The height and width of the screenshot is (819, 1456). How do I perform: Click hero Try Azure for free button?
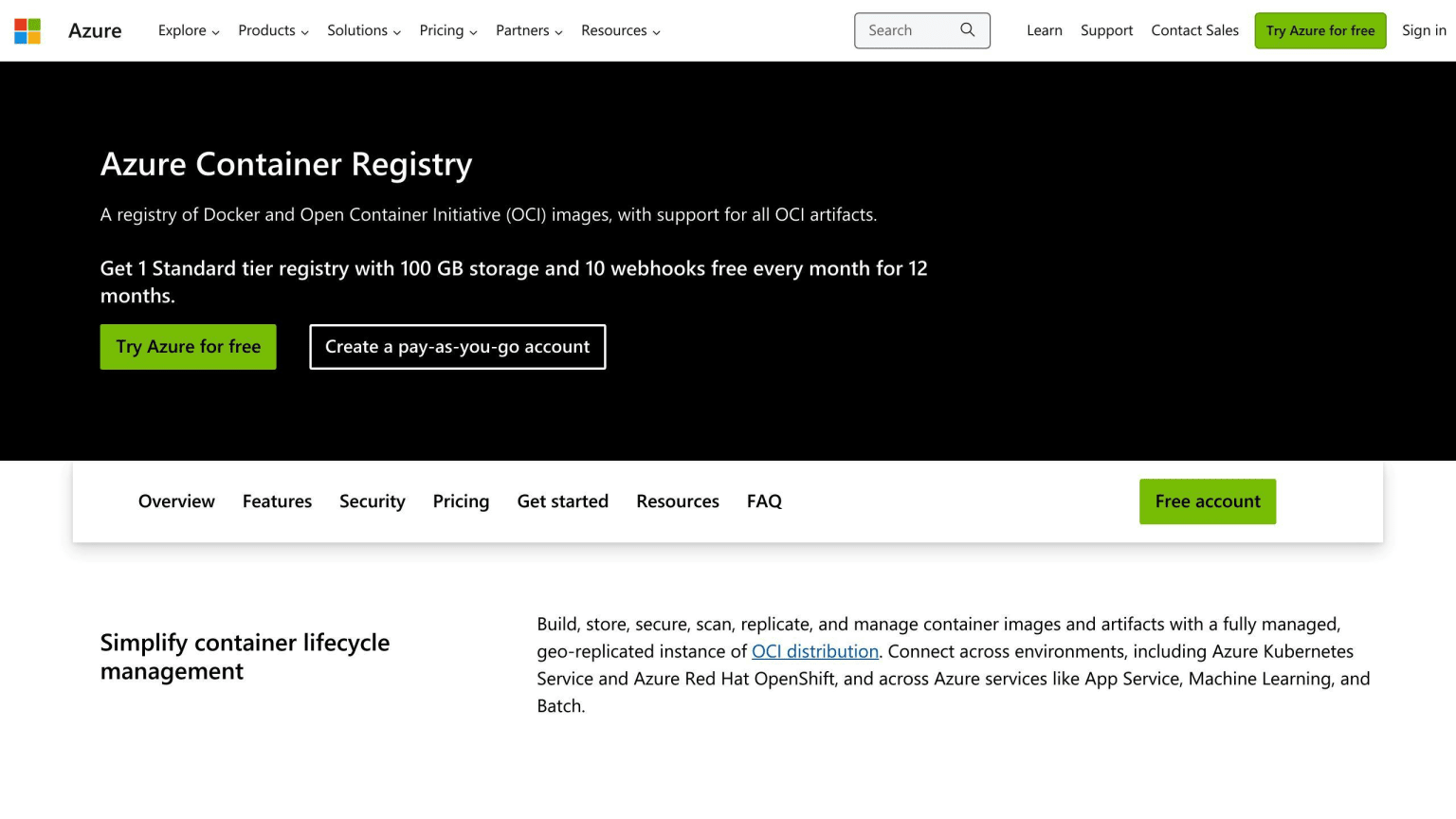[x=189, y=347]
